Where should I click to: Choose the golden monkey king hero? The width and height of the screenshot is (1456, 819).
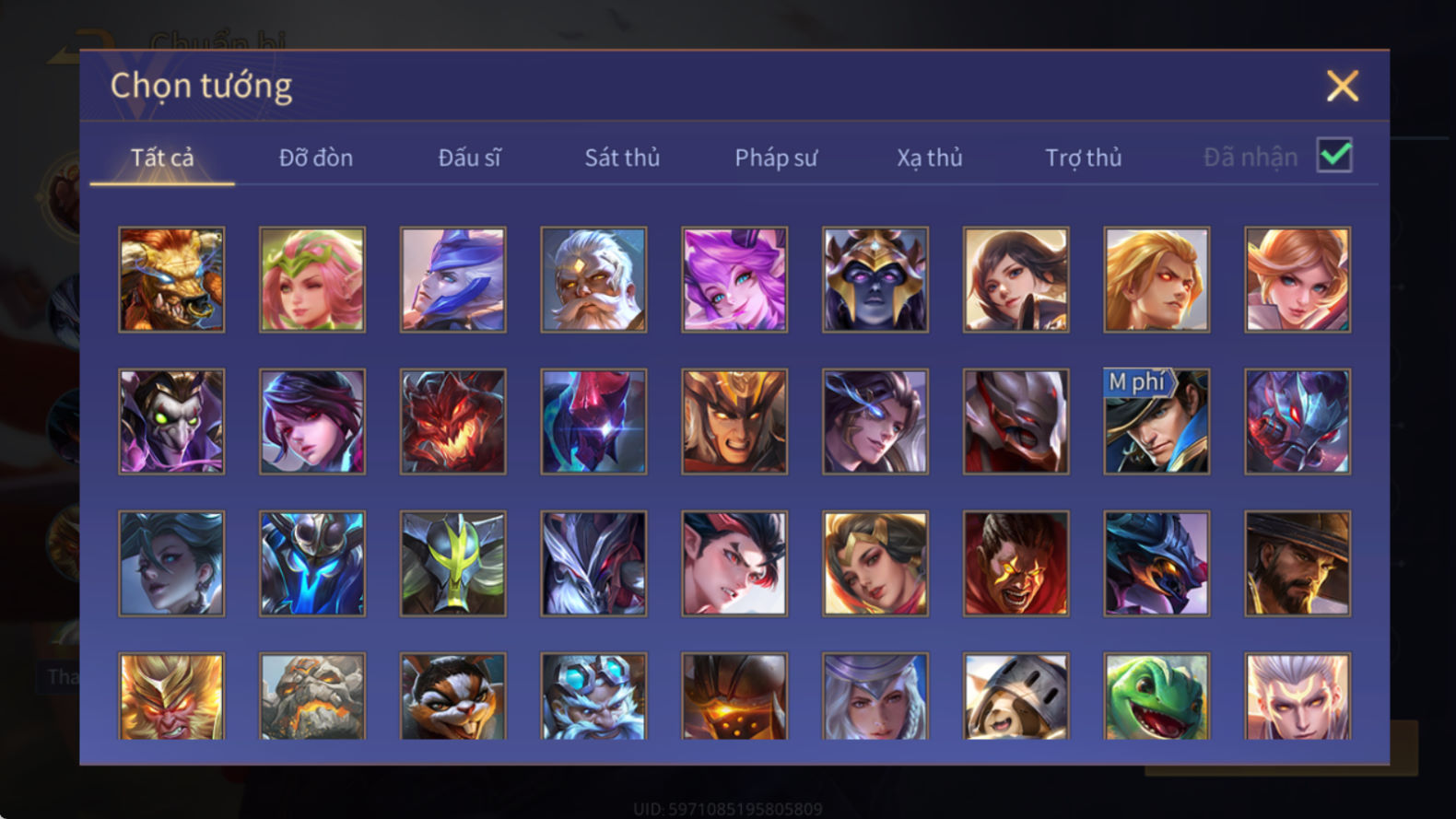click(x=171, y=696)
